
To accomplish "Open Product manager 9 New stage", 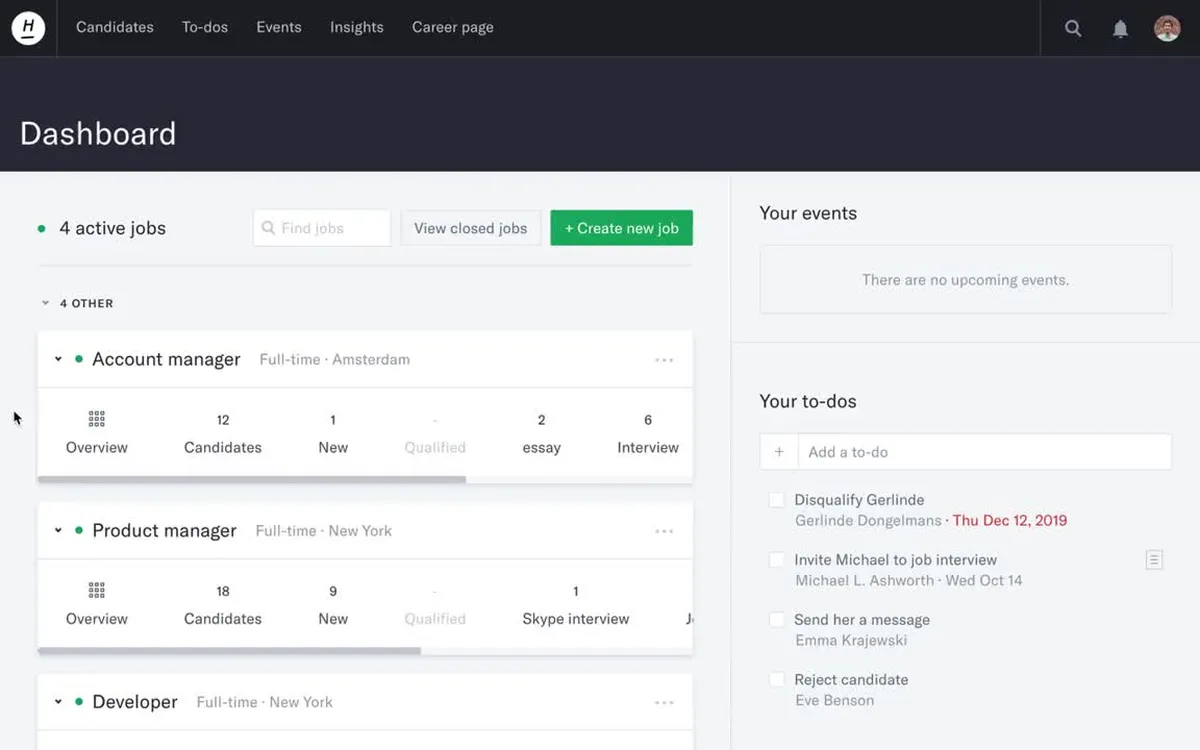I will (333, 605).
